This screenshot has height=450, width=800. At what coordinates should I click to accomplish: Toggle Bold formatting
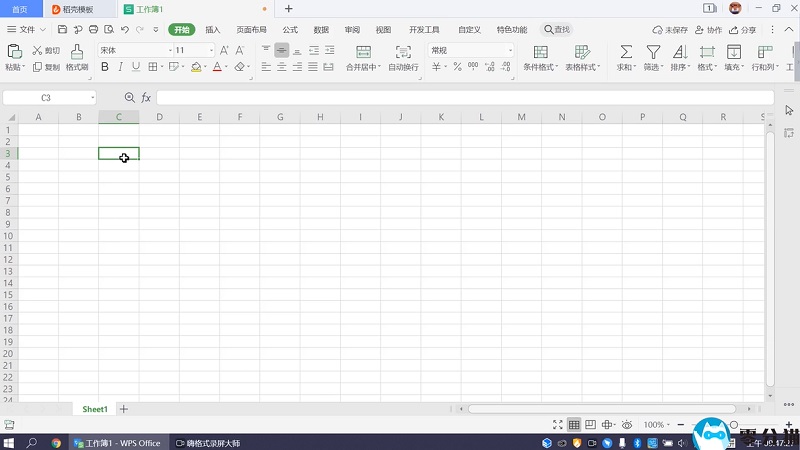(x=105, y=67)
